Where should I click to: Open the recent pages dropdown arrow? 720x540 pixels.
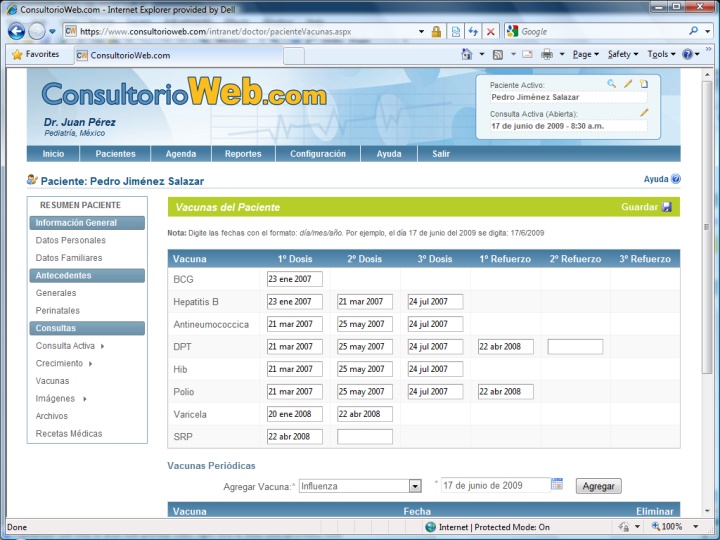click(x=52, y=32)
